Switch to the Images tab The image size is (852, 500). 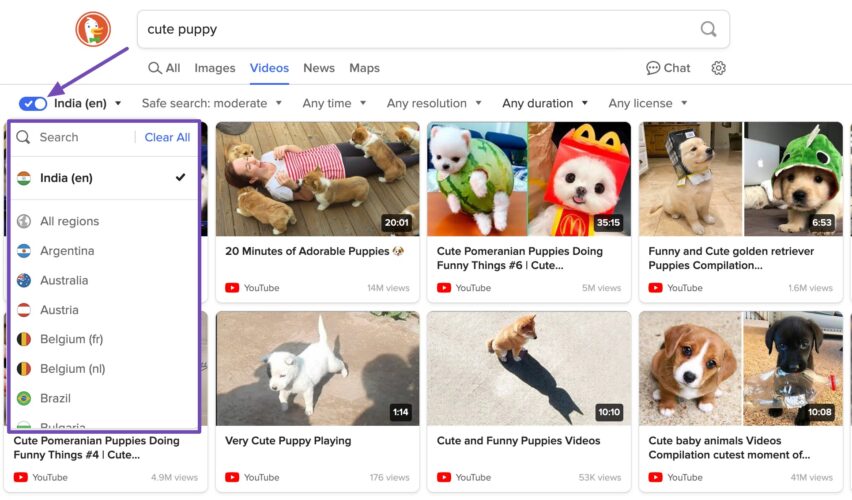(215, 68)
